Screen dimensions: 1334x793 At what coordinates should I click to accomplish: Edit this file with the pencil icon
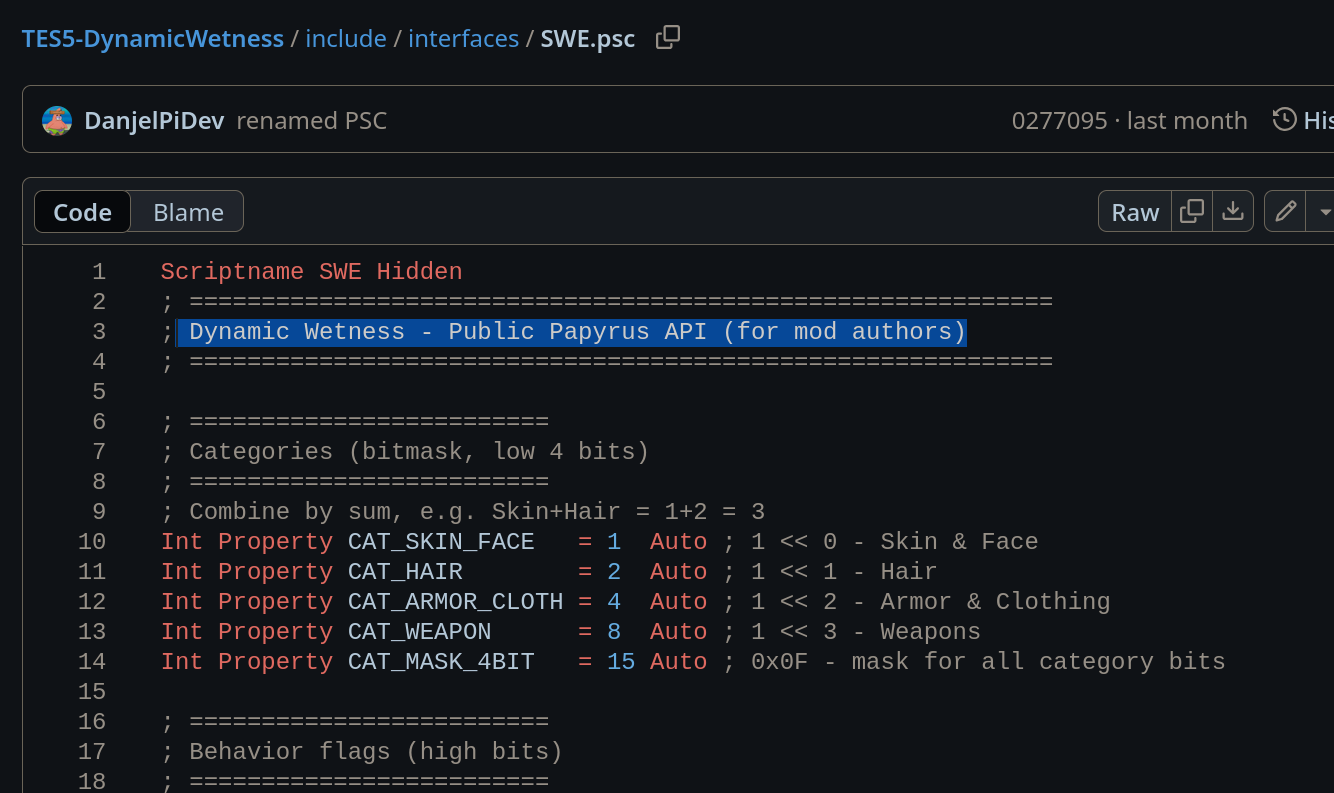pyautogui.click(x=1286, y=211)
